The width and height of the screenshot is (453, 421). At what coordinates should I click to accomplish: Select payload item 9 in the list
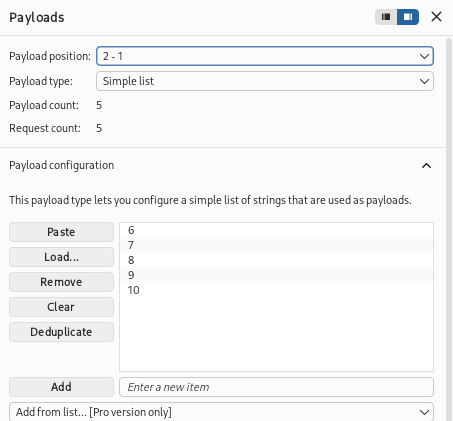[276, 275]
